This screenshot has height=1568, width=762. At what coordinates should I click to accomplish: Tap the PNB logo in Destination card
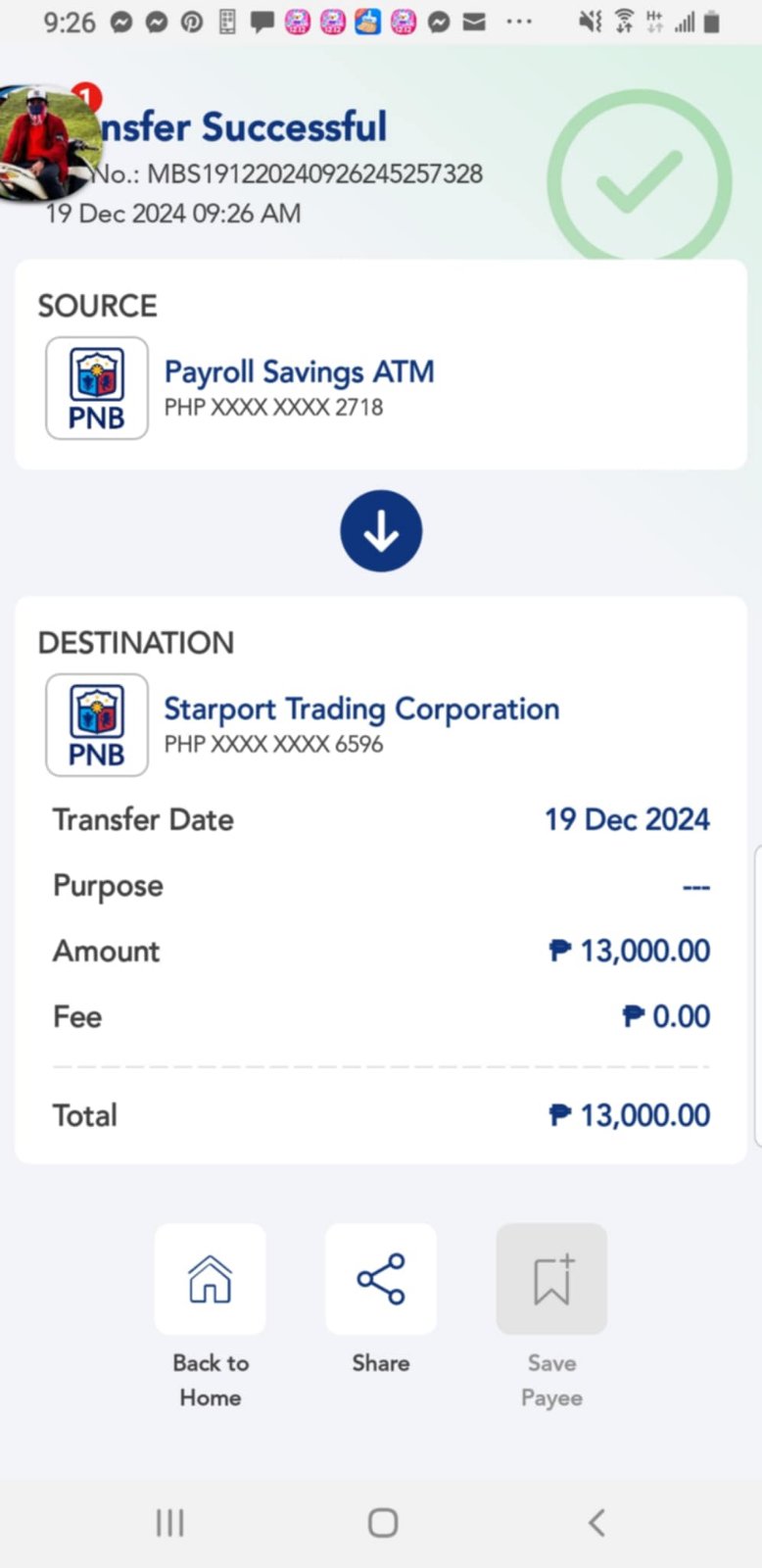97,725
